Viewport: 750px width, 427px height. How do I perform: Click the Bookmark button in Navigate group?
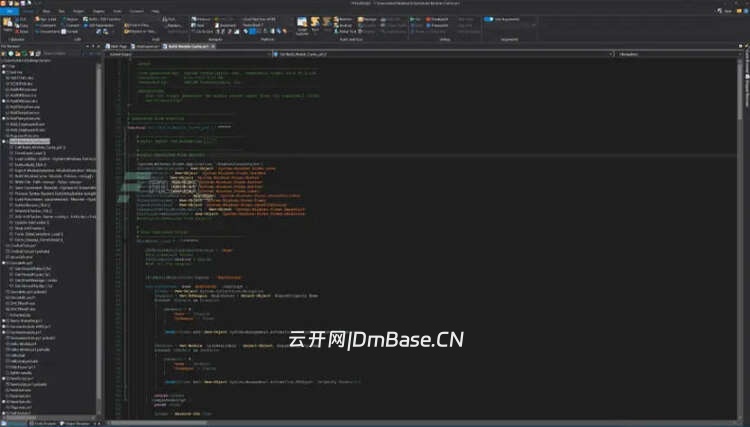[225, 25]
